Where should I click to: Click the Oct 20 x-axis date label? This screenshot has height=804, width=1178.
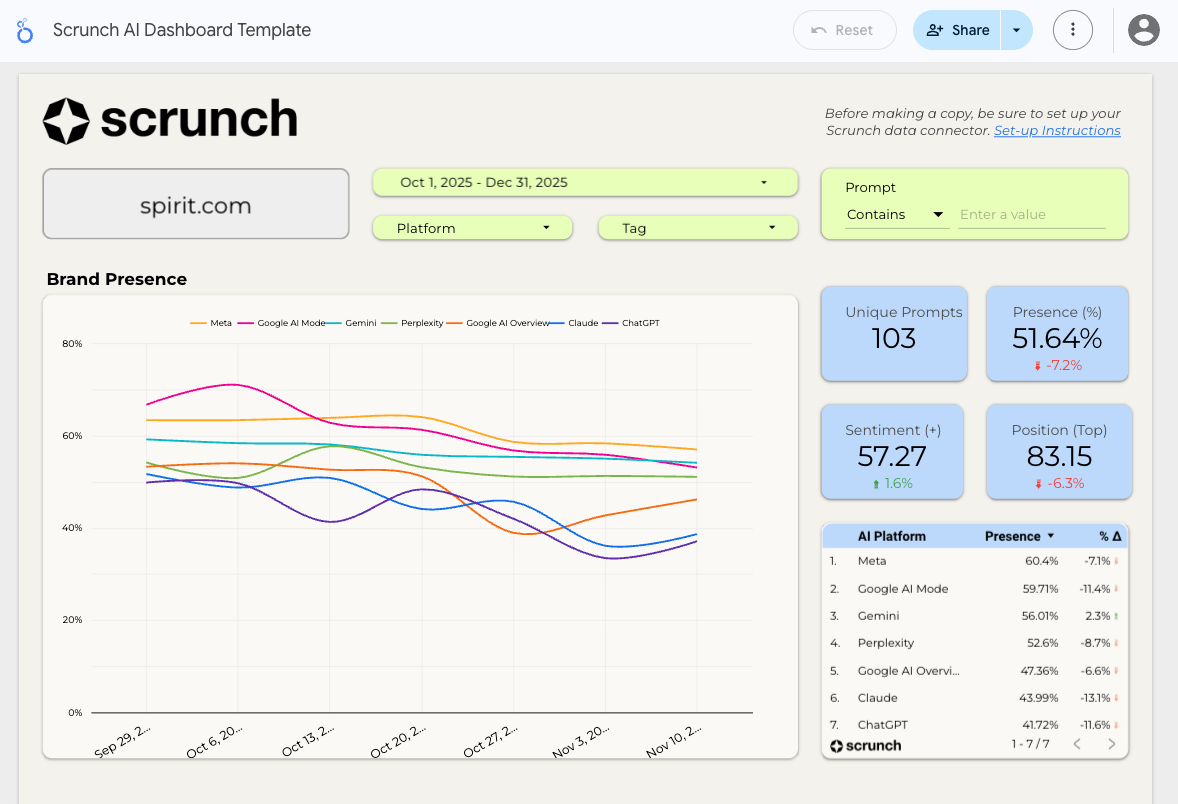[x=398, y=741]
